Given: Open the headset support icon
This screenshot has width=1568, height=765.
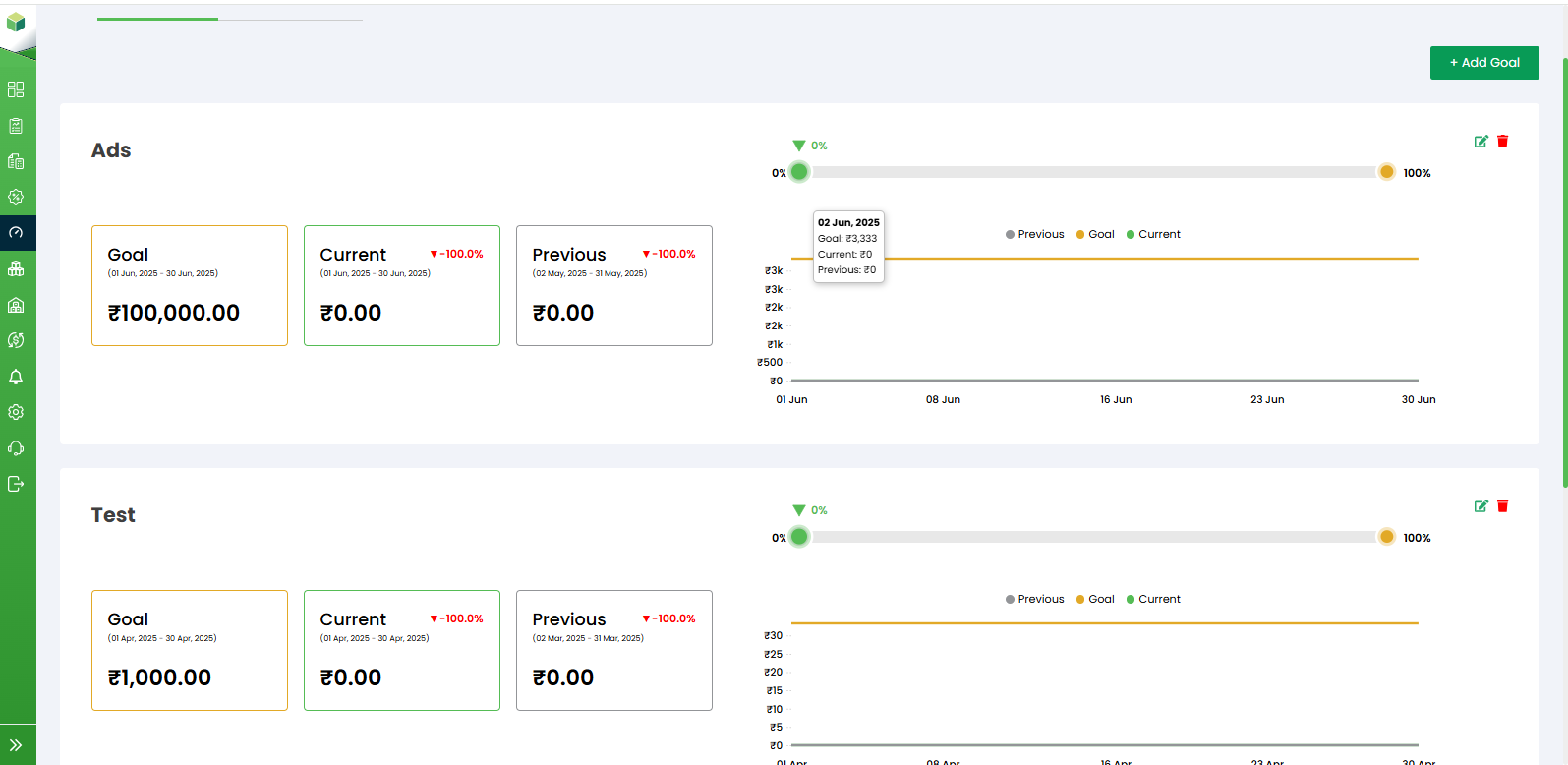Looking at the screenshot, I should tap(16, 448).
